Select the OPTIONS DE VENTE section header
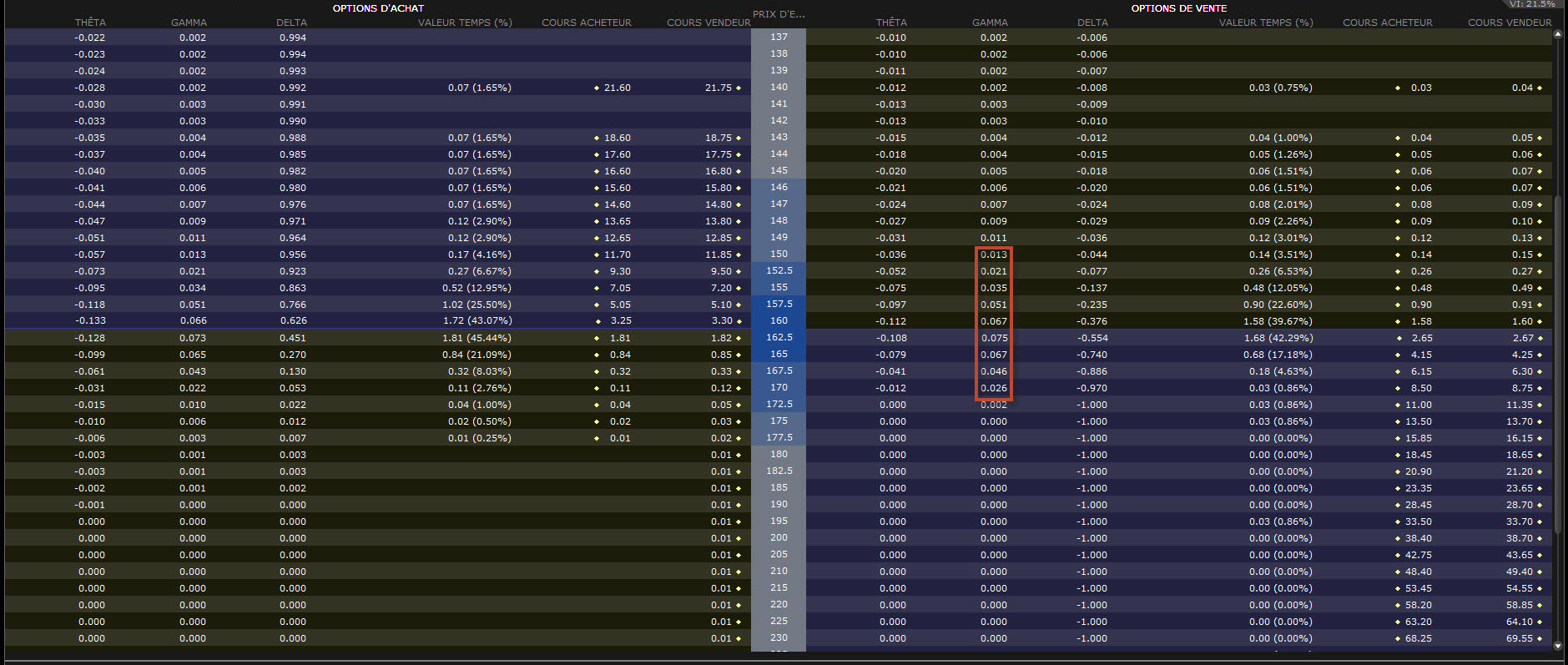This screenshot has width=1568, height=665. click(1178, 8)
